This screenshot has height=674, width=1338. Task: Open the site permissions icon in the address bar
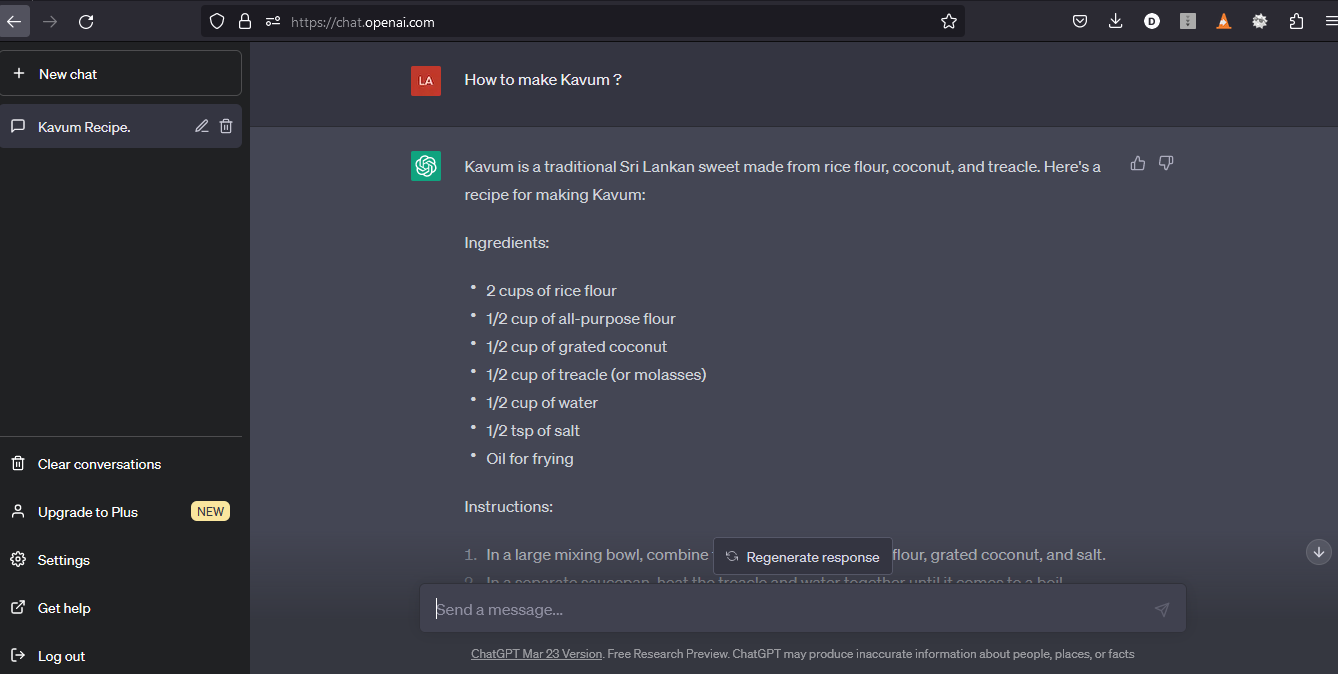[x=273, y=21]
